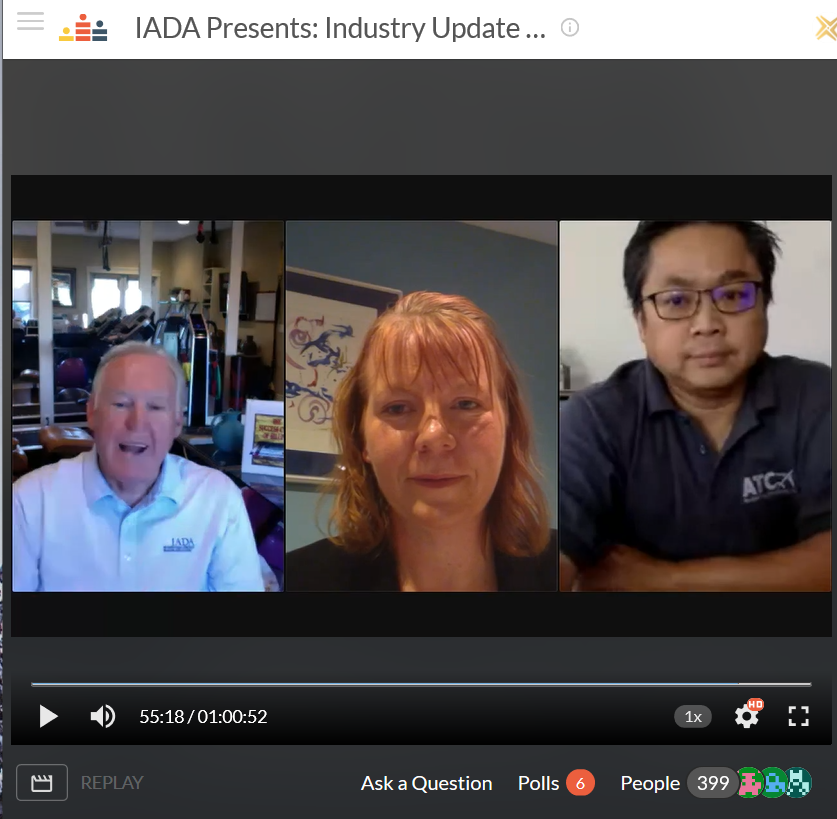Viewport: 837px width, 819px height.
Task: Select the left speaker's video tile
Action: pos(148,406)
